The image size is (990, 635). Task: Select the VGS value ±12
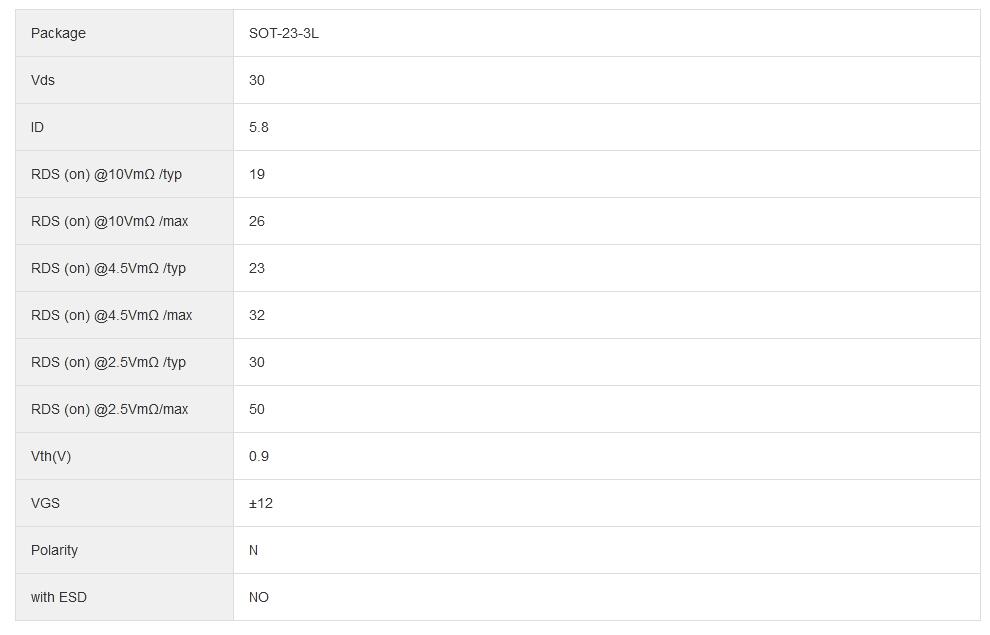click(x=261, y=503)
